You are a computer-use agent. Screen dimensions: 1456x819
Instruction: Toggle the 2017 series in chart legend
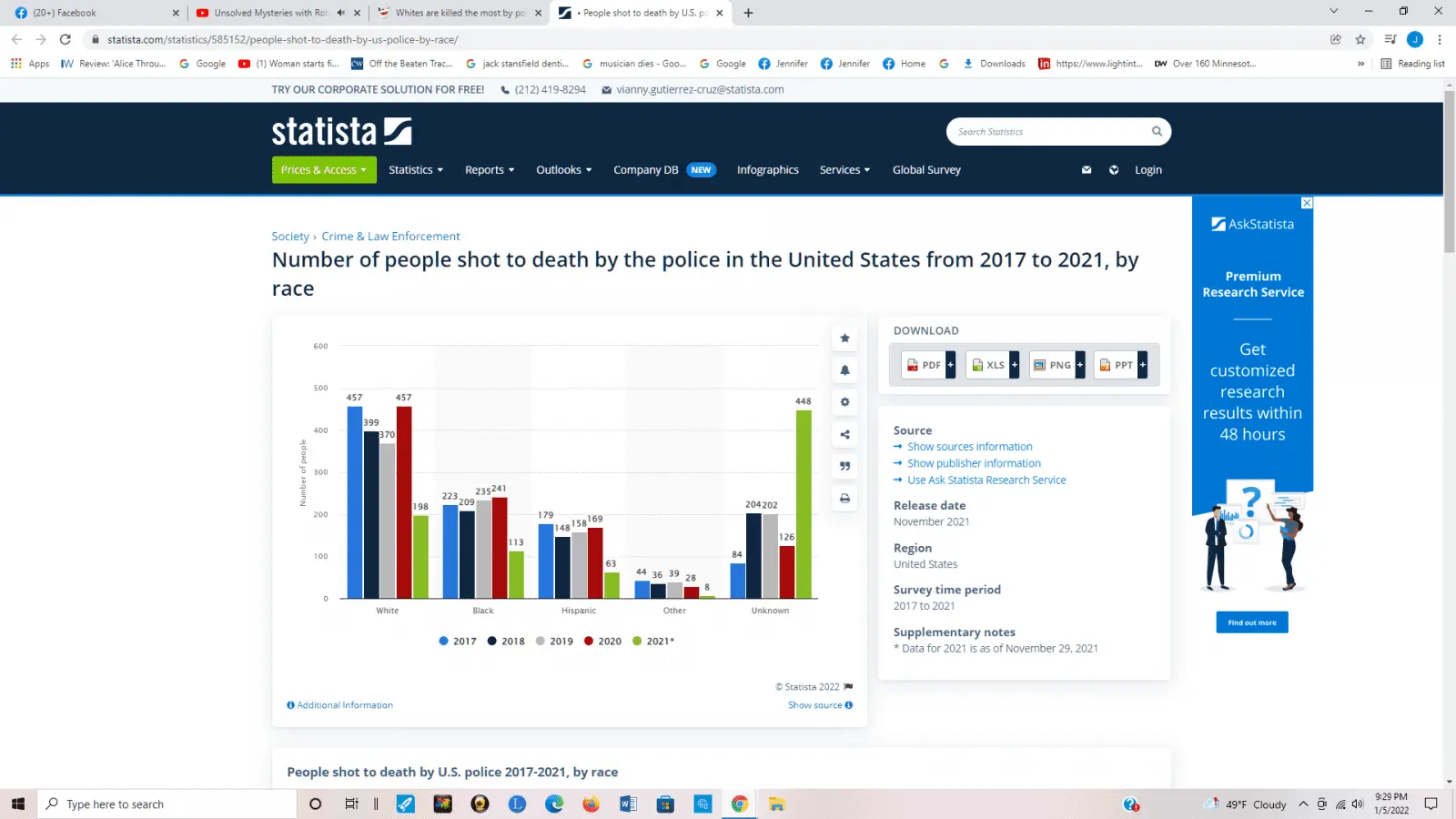458,642
